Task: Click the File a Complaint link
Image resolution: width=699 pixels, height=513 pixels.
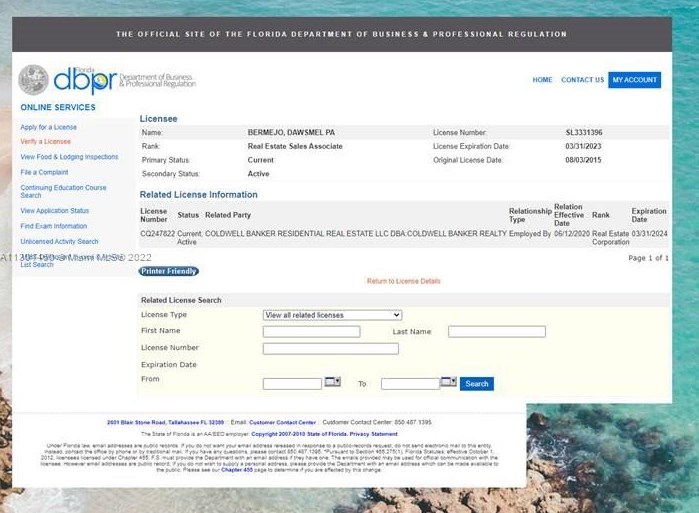Action: click(44, 172)
